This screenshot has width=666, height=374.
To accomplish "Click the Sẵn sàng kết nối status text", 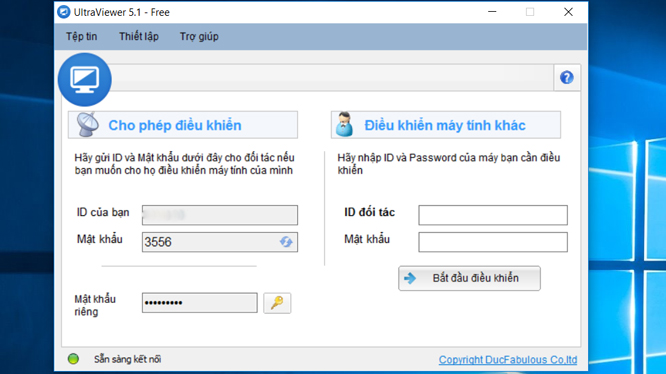I will 127,359.
